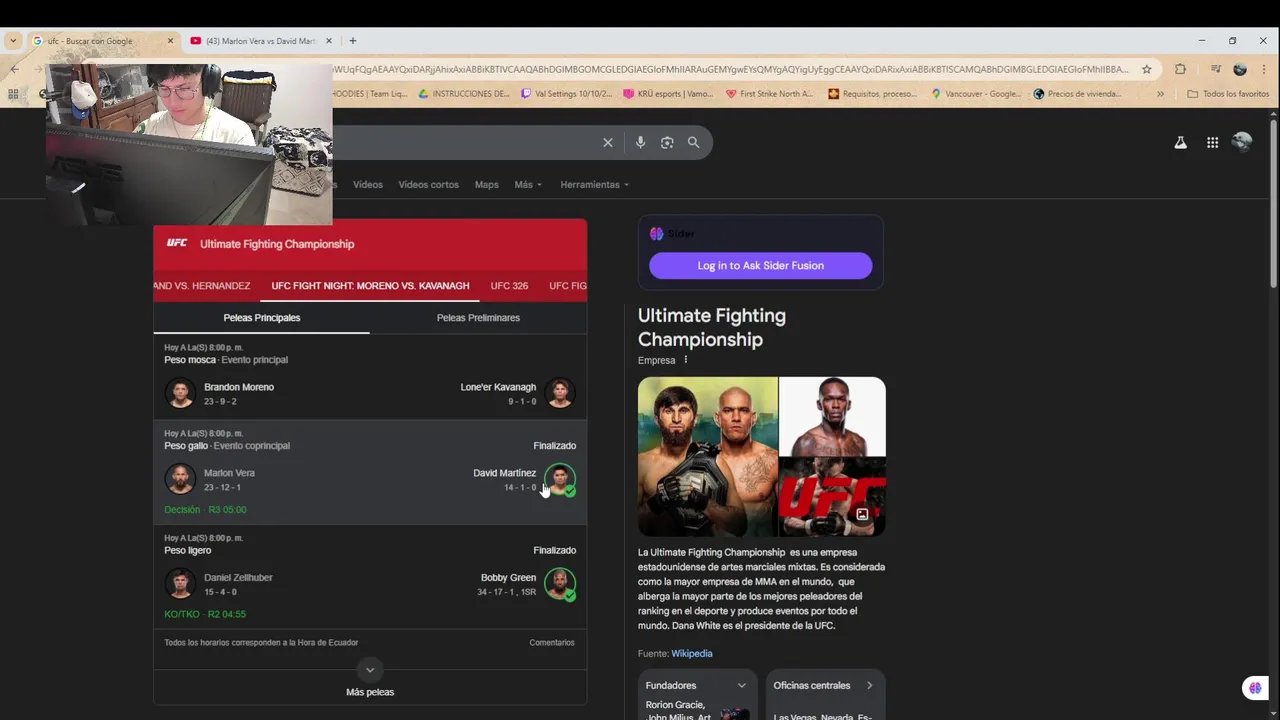The width and height of the screenshot is (1280, 720).
Task: Open the 'INSTRUCCIONES DE...' bookmark
Action: click(464, 94)
